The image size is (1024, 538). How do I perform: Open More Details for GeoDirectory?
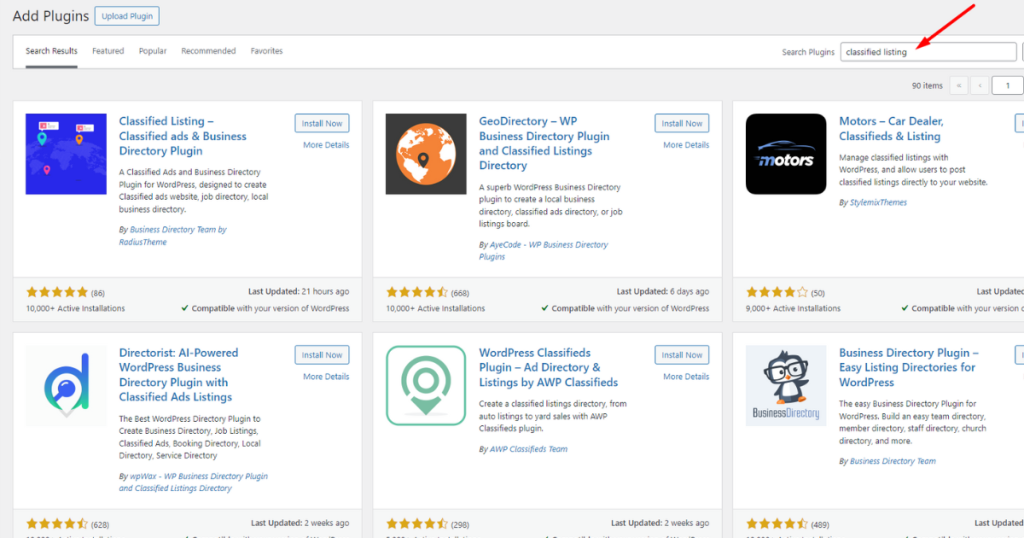click(686, 145)
